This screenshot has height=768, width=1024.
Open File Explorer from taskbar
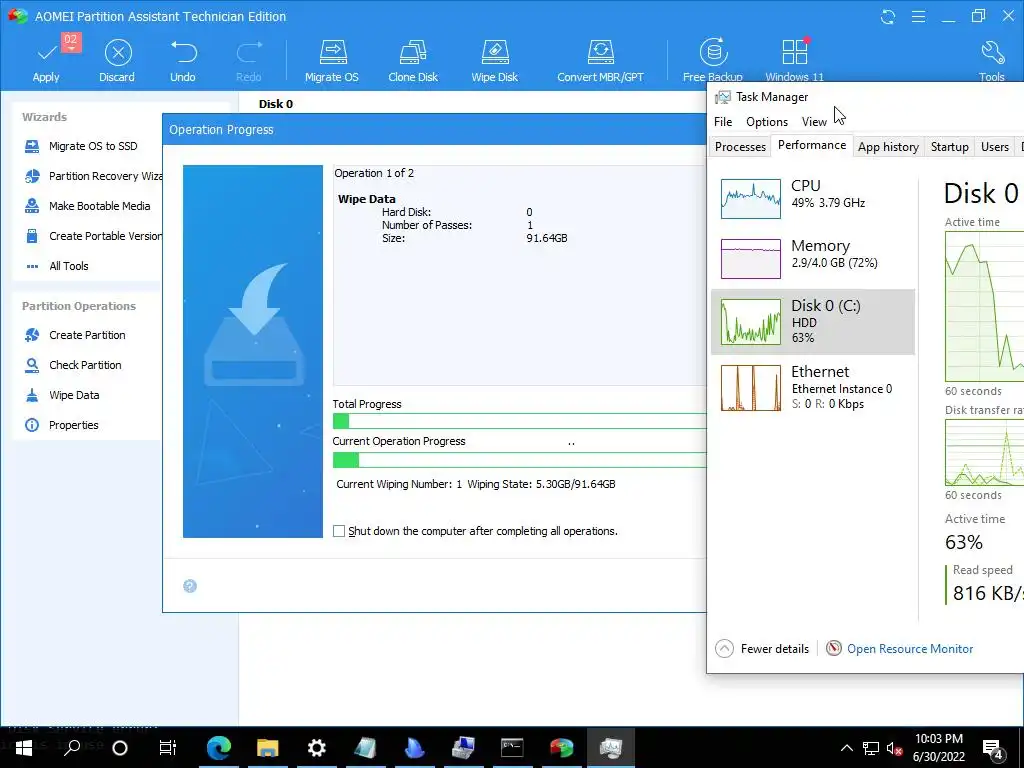coord(268,747)
